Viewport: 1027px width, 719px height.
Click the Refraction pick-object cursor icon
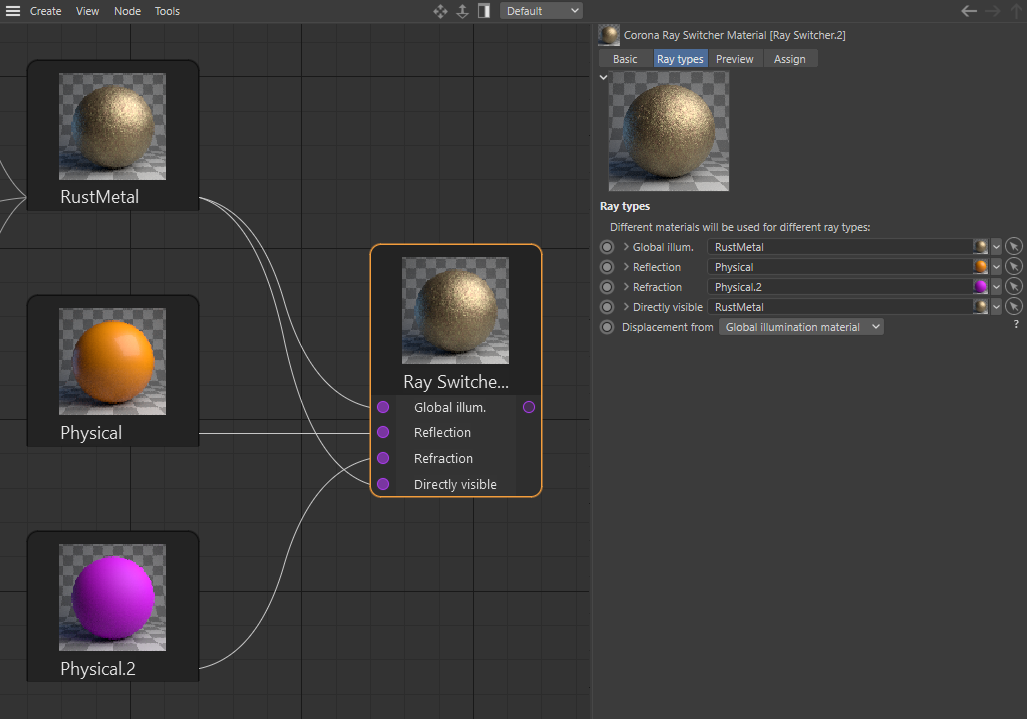[x=1013, y=287]
